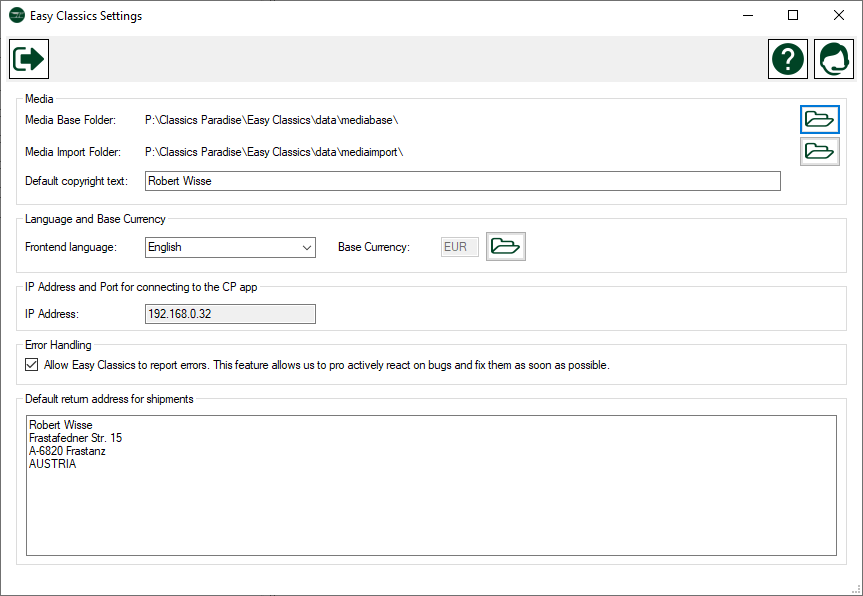The image size is (863, 596).
Task: Open the support headset icon
Action: coord(833,59)
